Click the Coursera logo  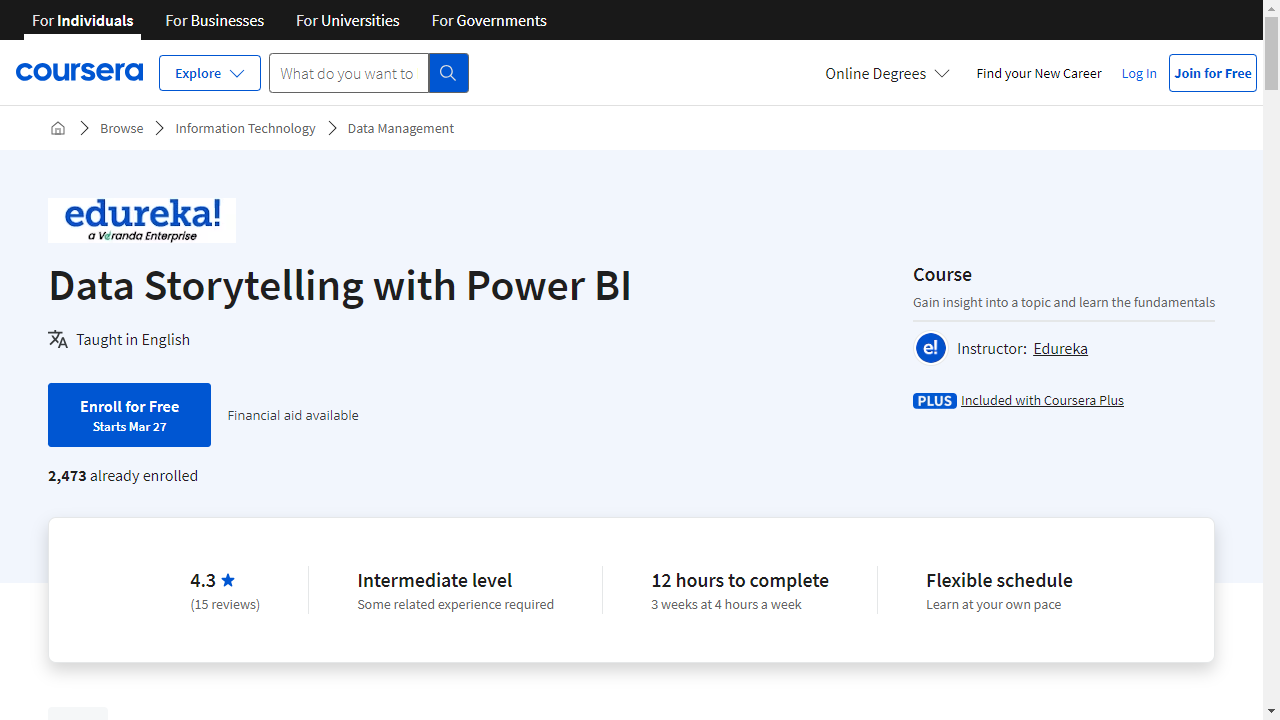tap(79, 72)
